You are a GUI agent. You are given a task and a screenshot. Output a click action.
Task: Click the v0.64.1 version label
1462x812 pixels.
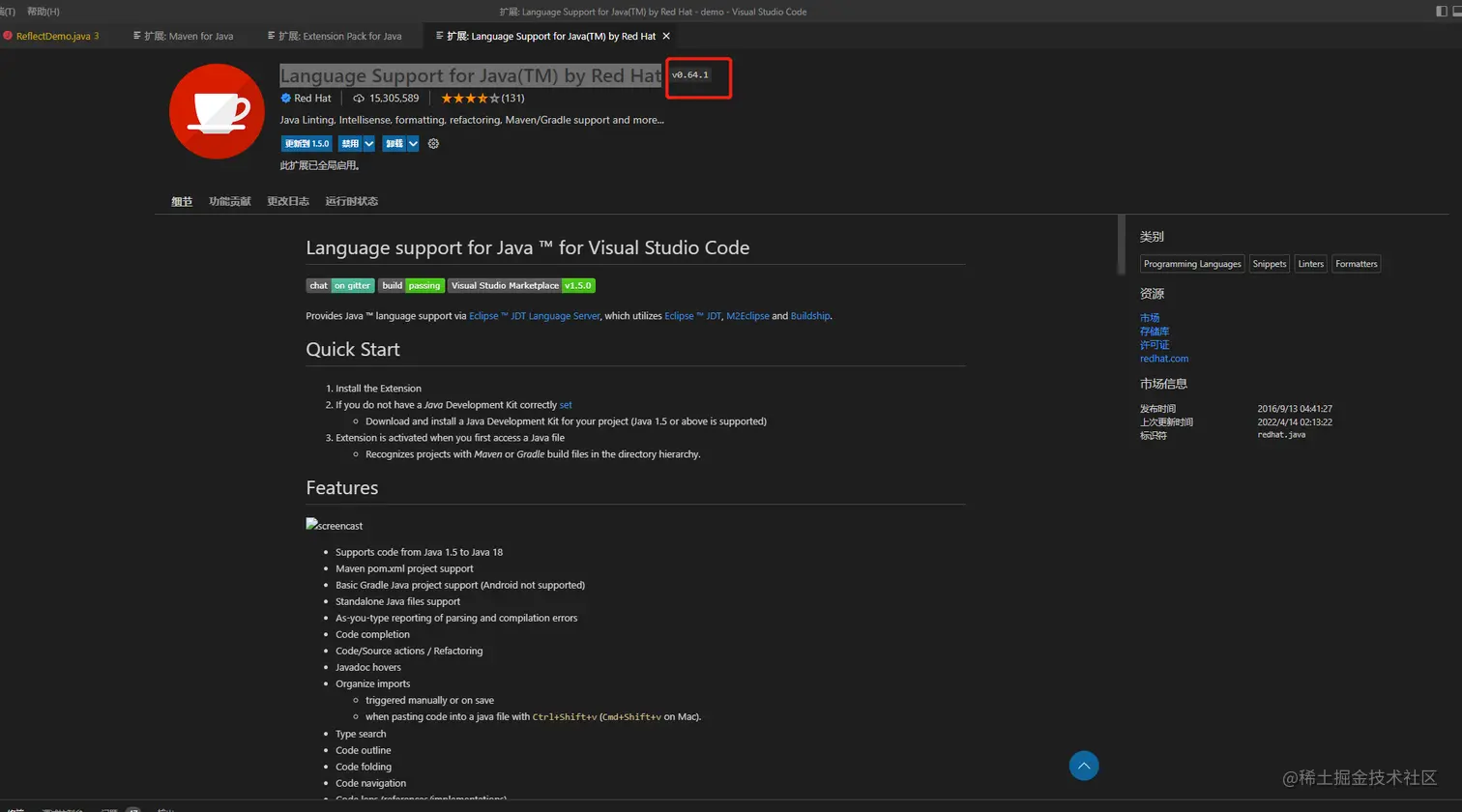(x=690, y=74)
